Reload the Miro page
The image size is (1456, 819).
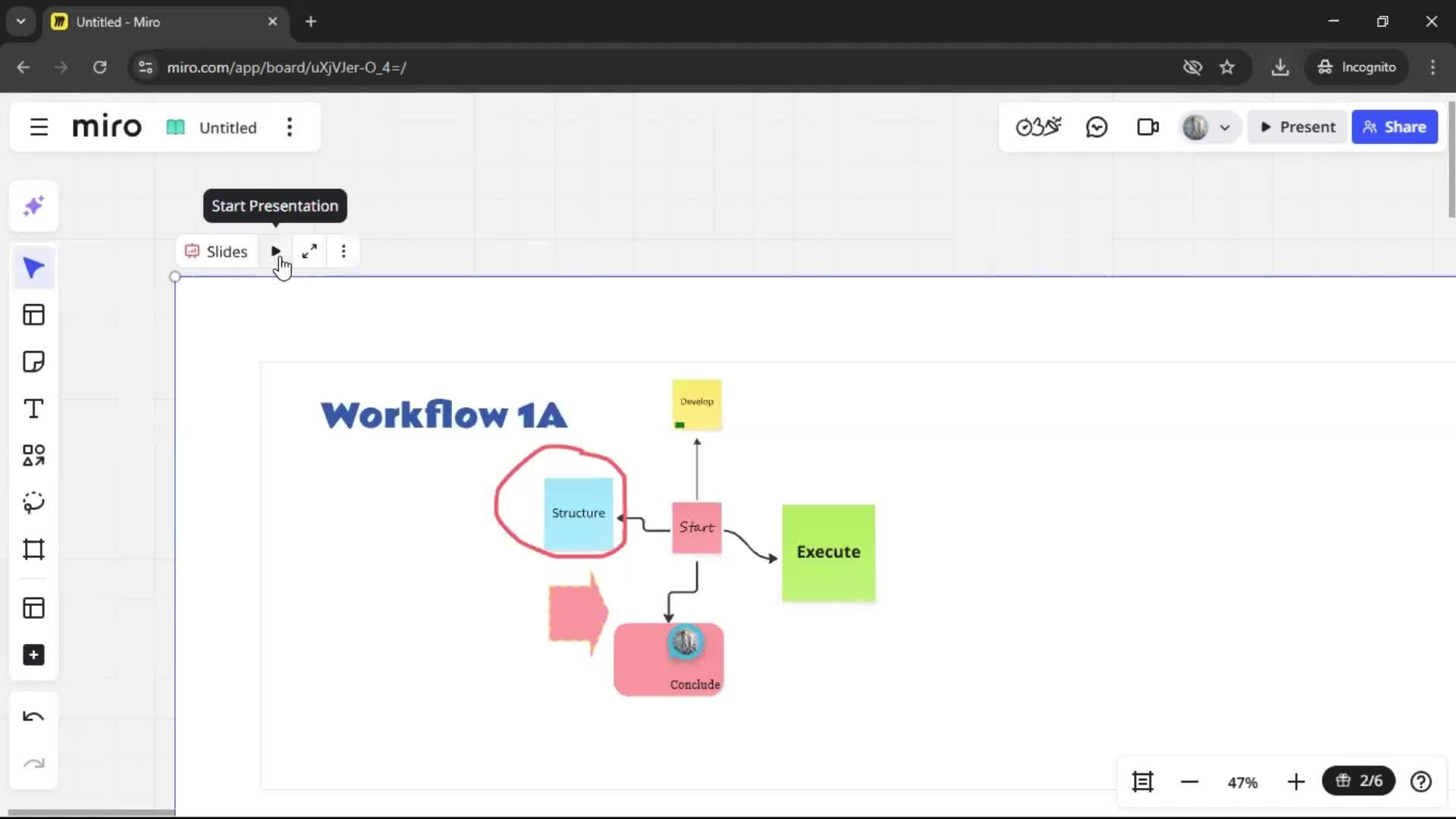[x=99, y=67]
